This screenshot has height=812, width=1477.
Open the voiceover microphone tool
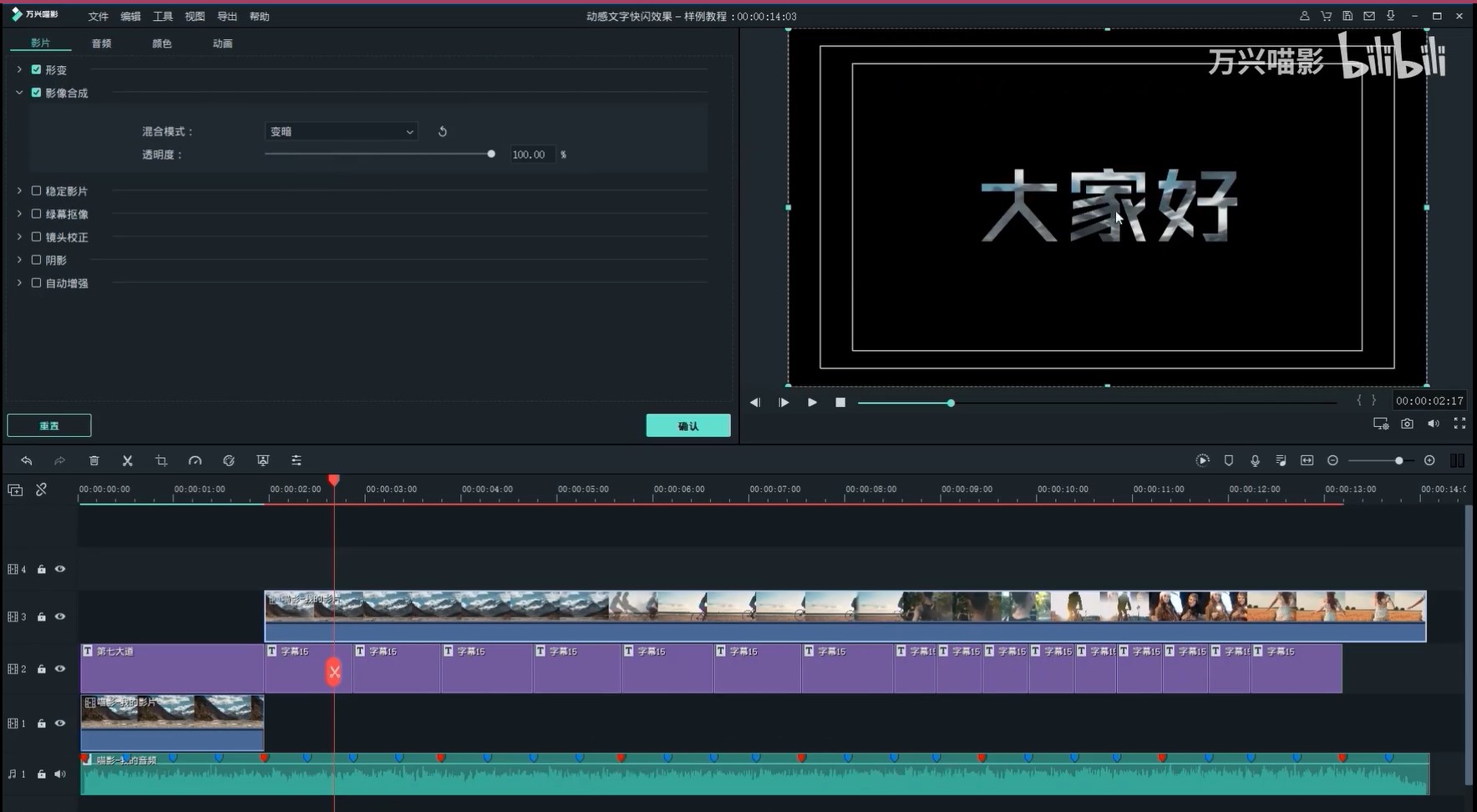click(1255, 460)
